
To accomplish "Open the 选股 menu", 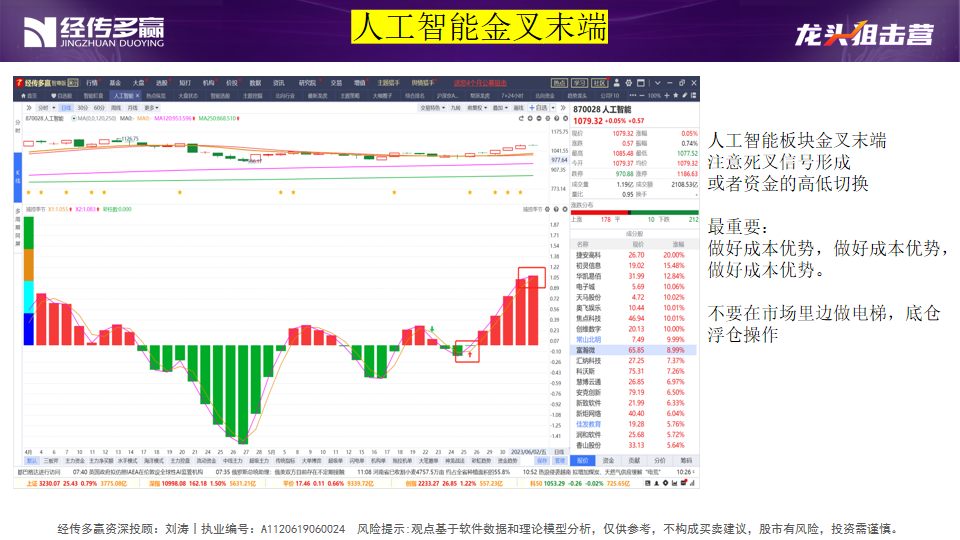I will click(x=162, y=83).
